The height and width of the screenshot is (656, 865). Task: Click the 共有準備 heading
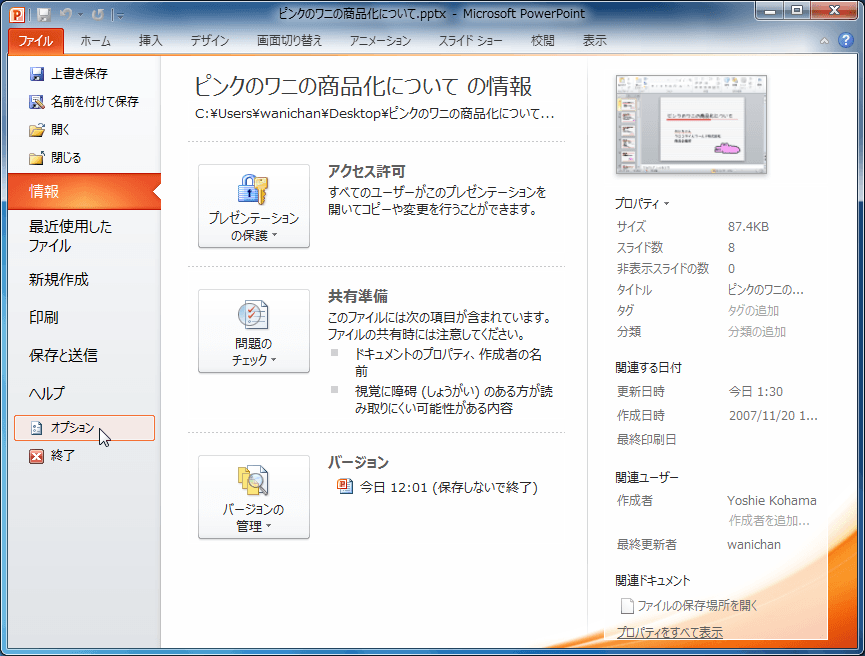click(x=357, y=296)
